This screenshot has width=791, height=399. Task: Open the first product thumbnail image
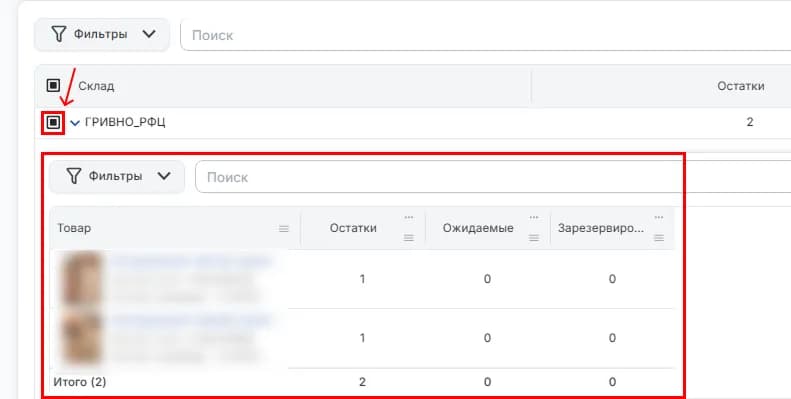point(81,279)
